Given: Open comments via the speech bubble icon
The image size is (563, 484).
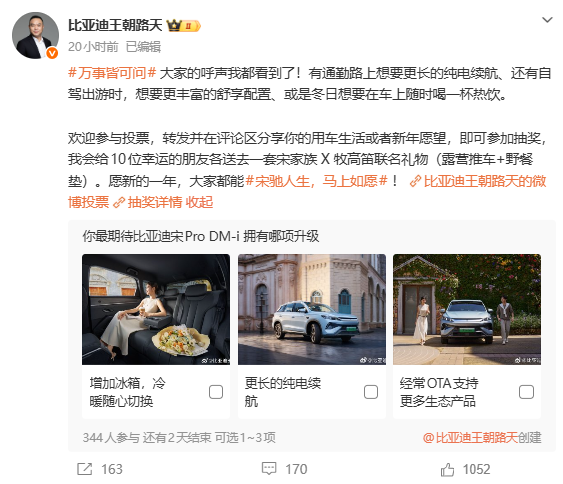Looking at the screenshot, I should click(x=269, y=469).
